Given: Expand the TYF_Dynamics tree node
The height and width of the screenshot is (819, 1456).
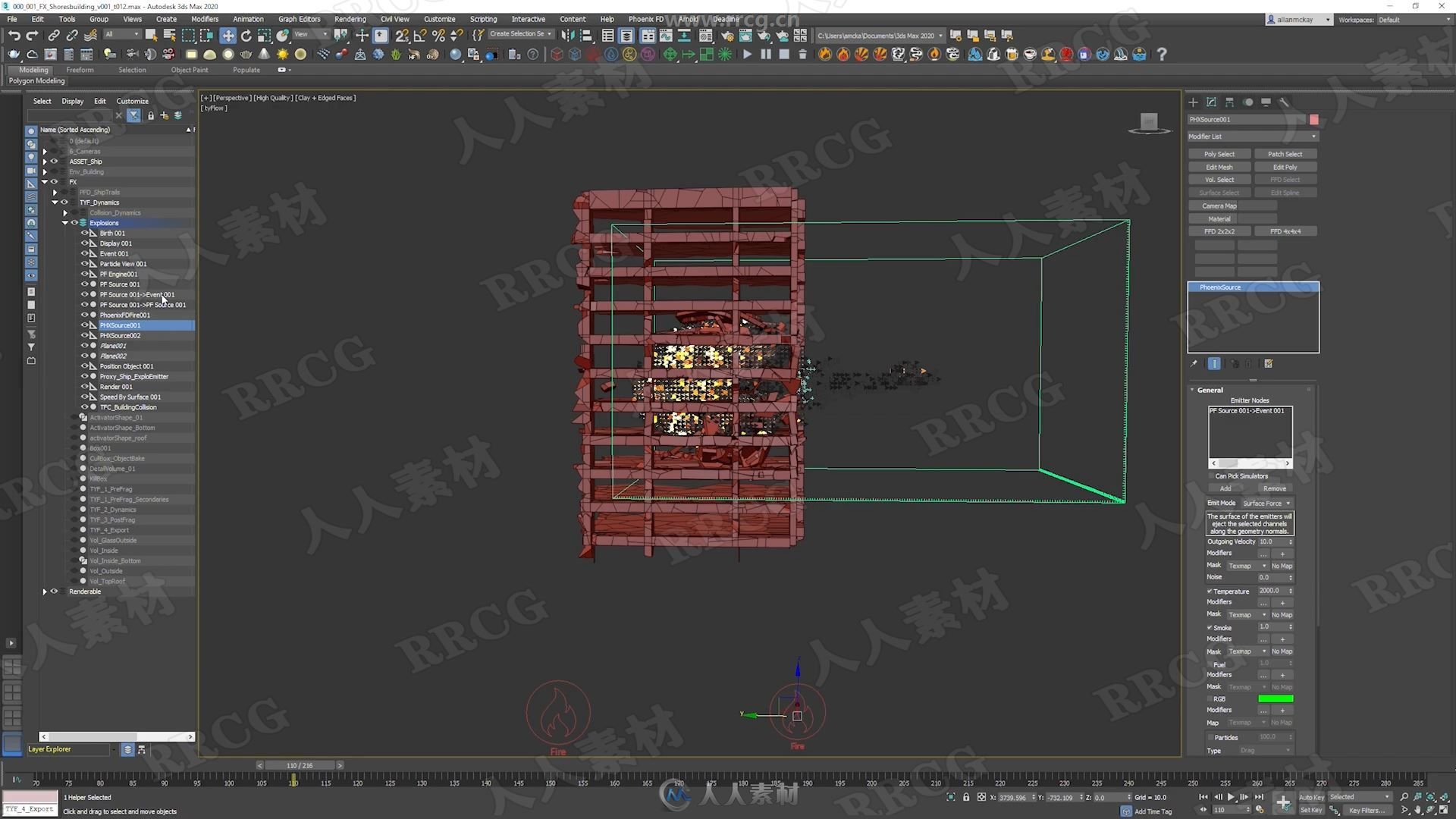Looking at the screenshot, I should point(55,202).
